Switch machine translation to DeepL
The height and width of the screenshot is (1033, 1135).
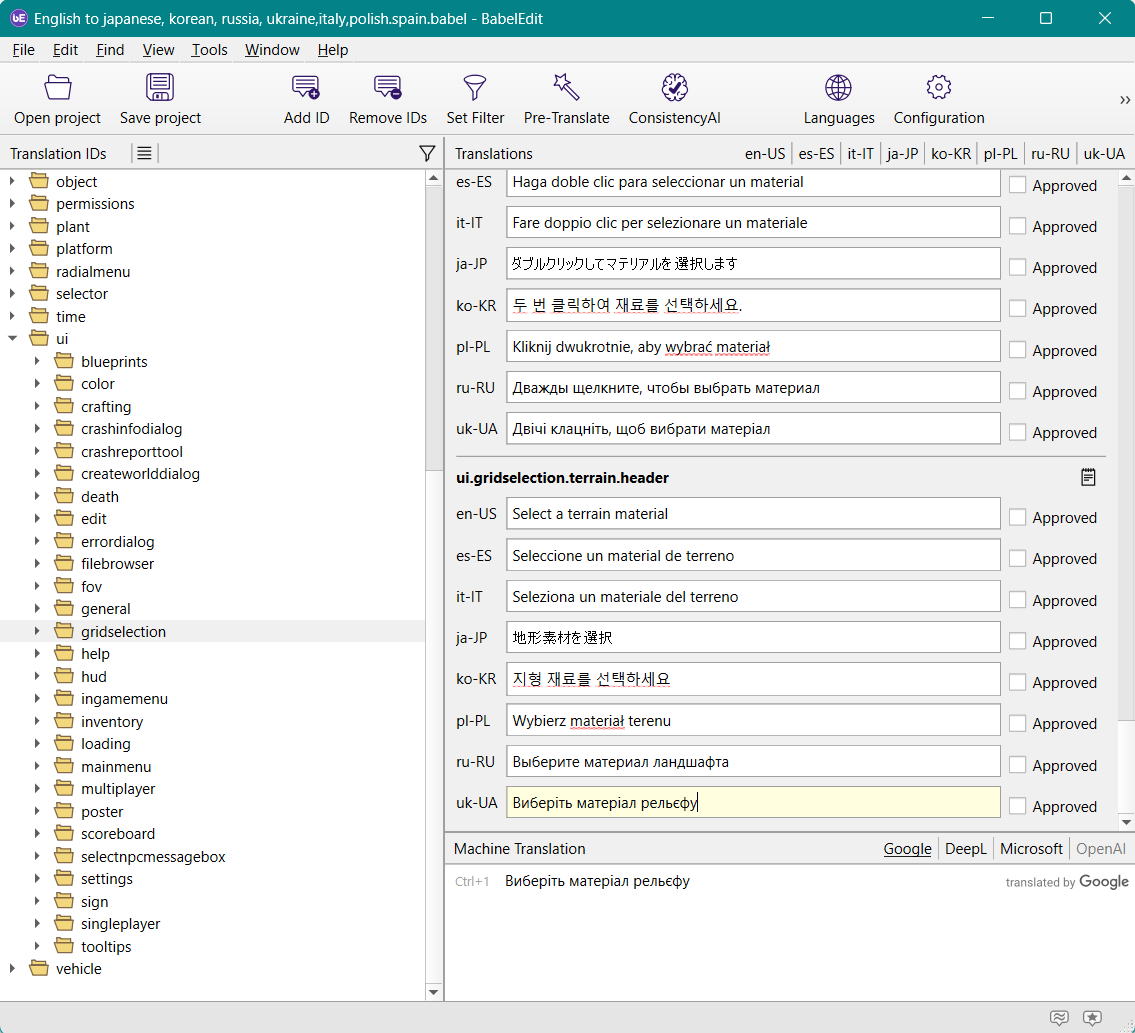965,849
